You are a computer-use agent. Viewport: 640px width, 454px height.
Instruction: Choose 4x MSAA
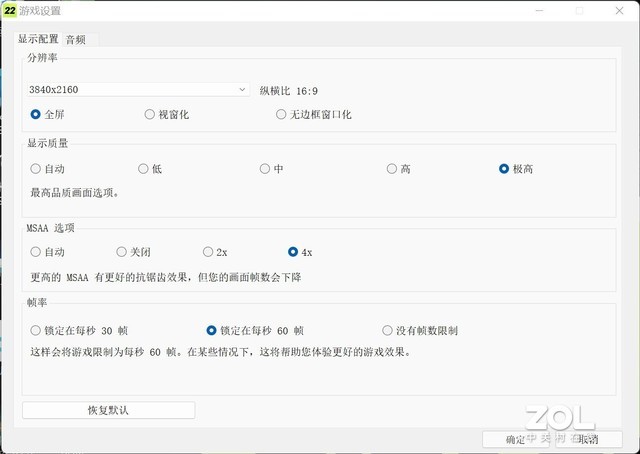pyautogui.click(x=300, y=252)
